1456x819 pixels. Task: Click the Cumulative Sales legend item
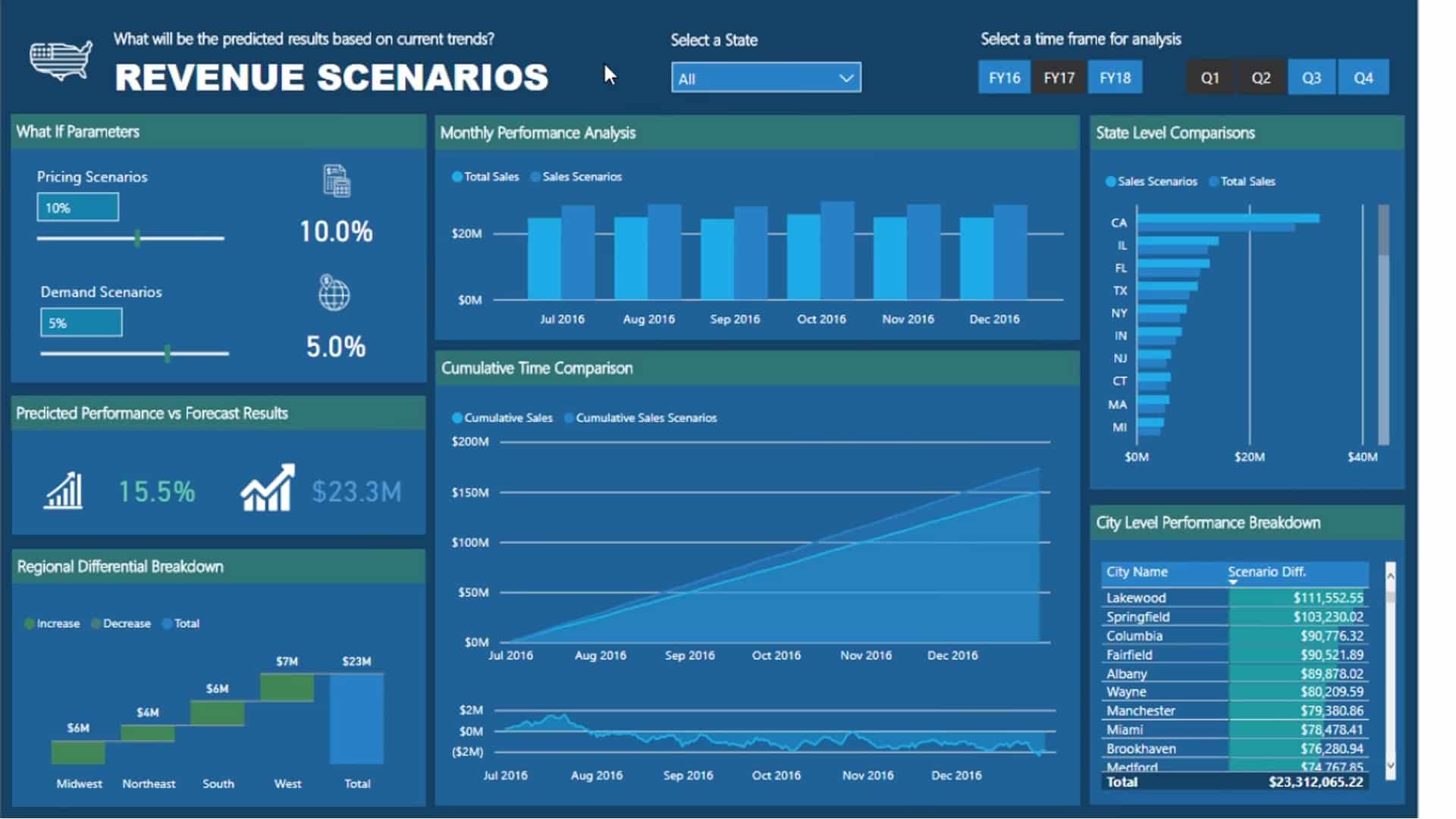tap(502, 418)
